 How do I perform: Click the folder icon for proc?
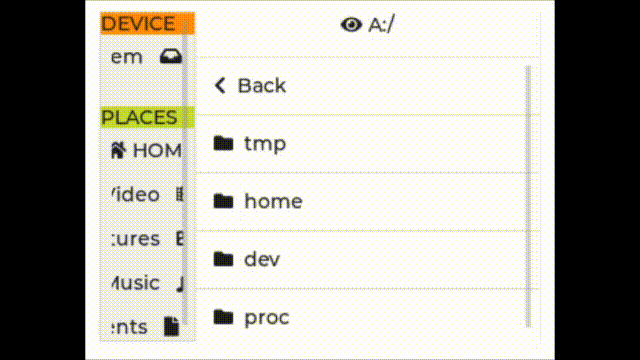click(x=223, y=317)
